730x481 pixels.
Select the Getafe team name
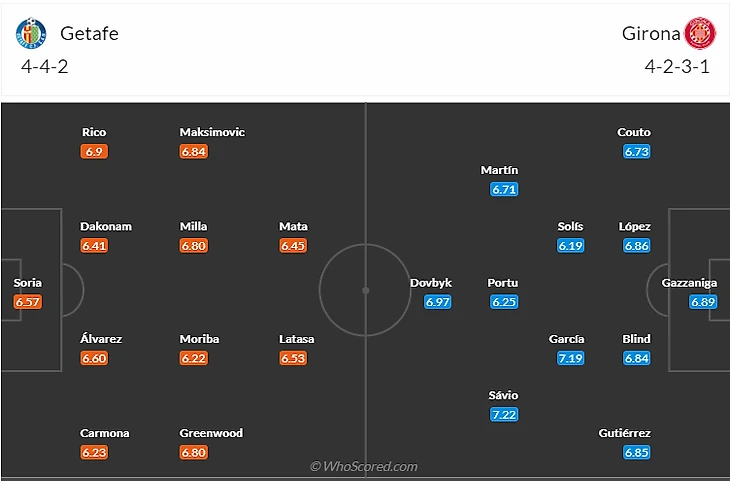tap(89, 34)
